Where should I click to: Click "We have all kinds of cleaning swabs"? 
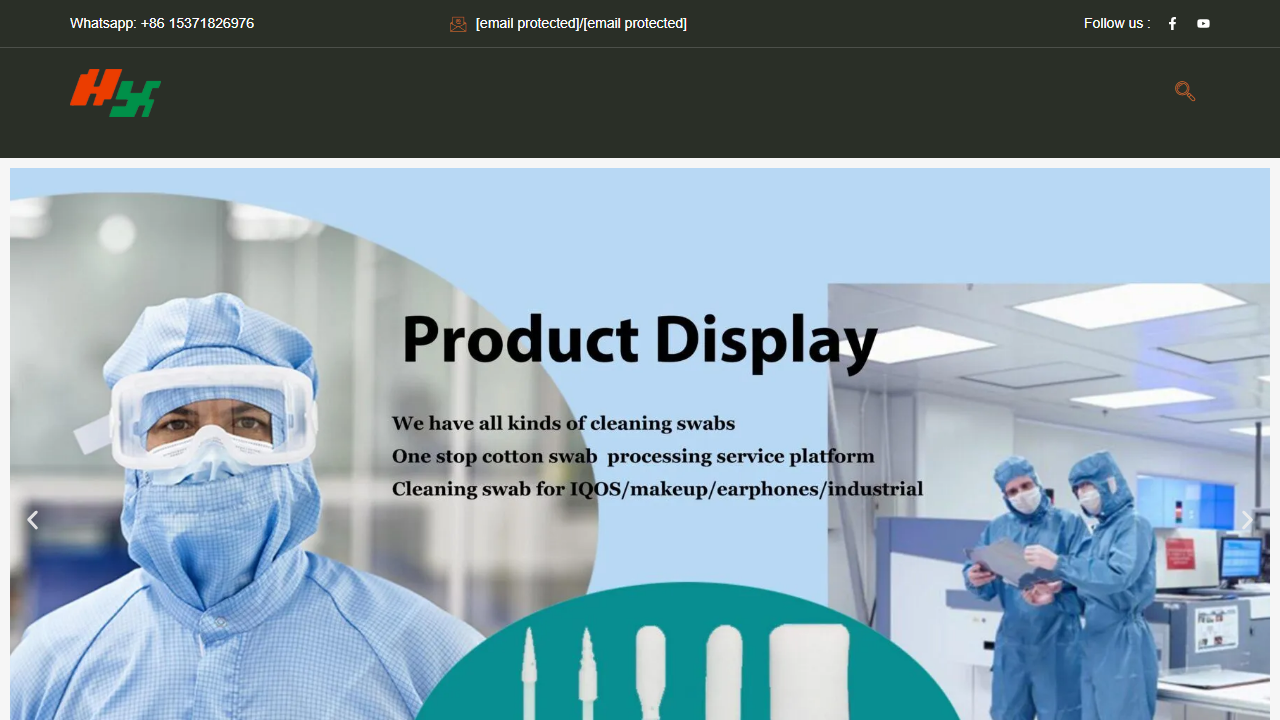click(563, 423)
